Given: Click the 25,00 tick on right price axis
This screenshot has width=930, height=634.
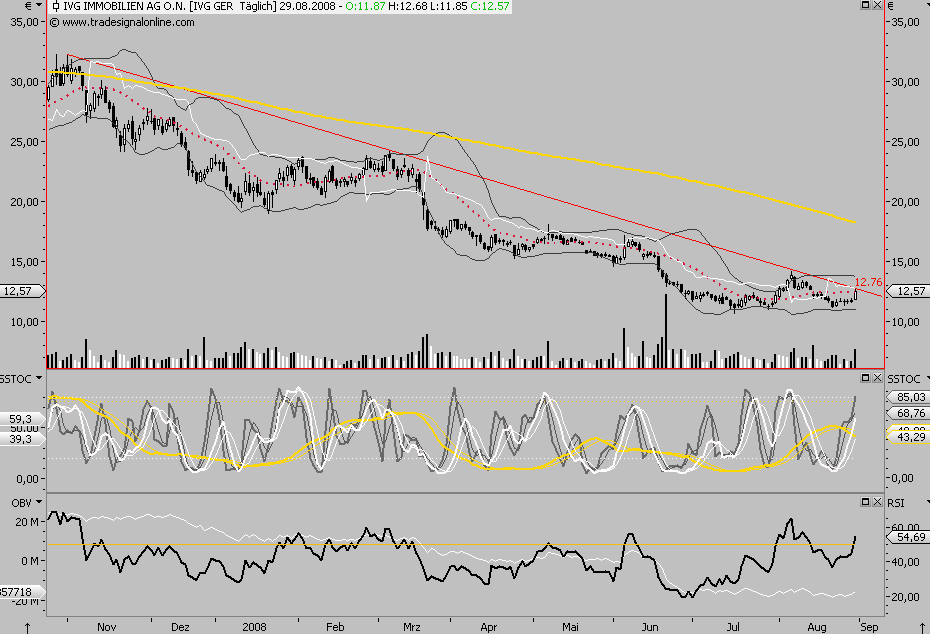Looking at the screenshot, I should click(906, 142).
